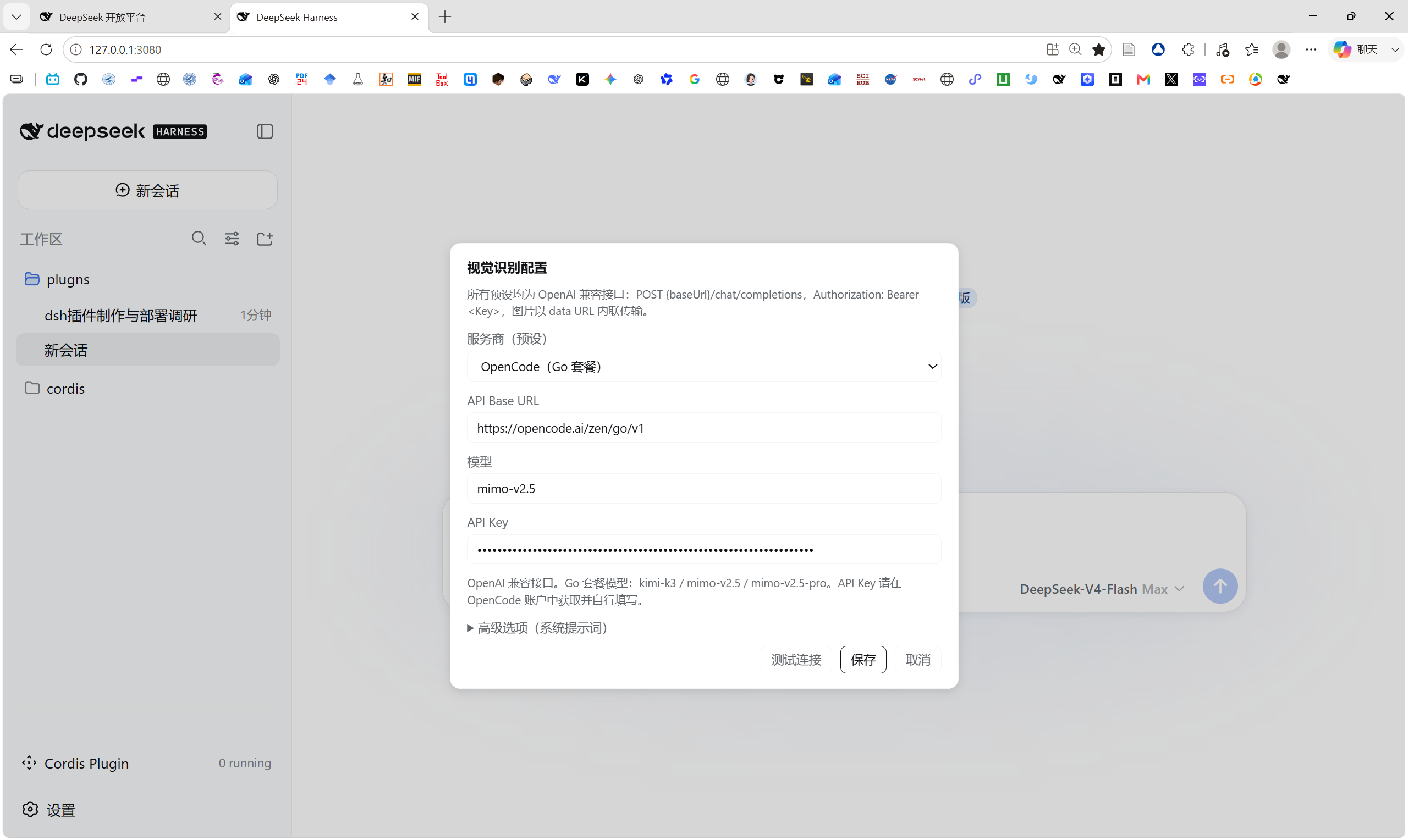Viewport: 1408px width, 840px height.
Task: Open the 服务商（预设） provider dropdown
Action: click(x=703, y=366)
